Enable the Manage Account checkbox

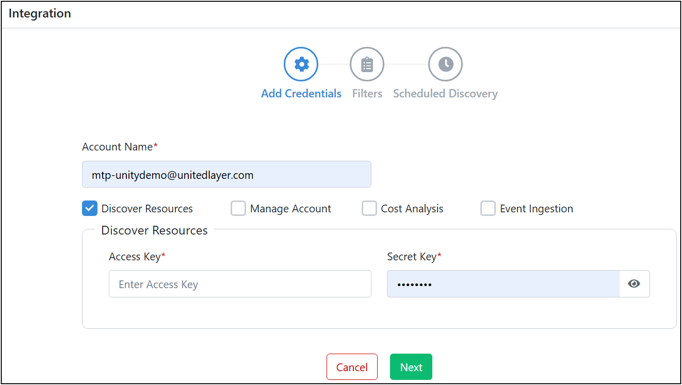238,208
